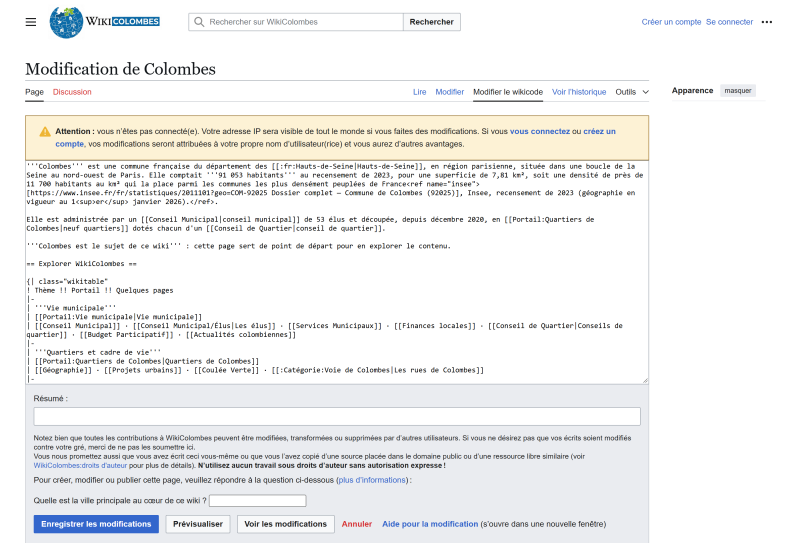Click the Apparence heading
The height and width of the screenshot is (543, 800).
(692, 90)
